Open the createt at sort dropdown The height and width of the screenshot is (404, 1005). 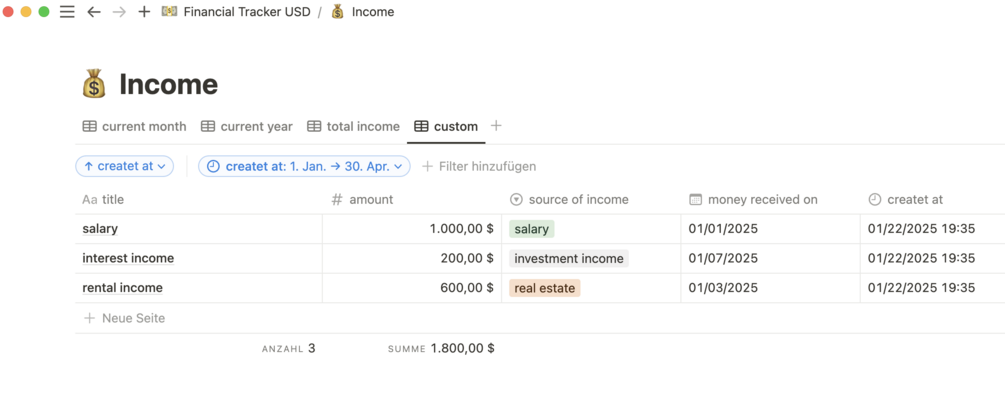[x=125, y=166]
